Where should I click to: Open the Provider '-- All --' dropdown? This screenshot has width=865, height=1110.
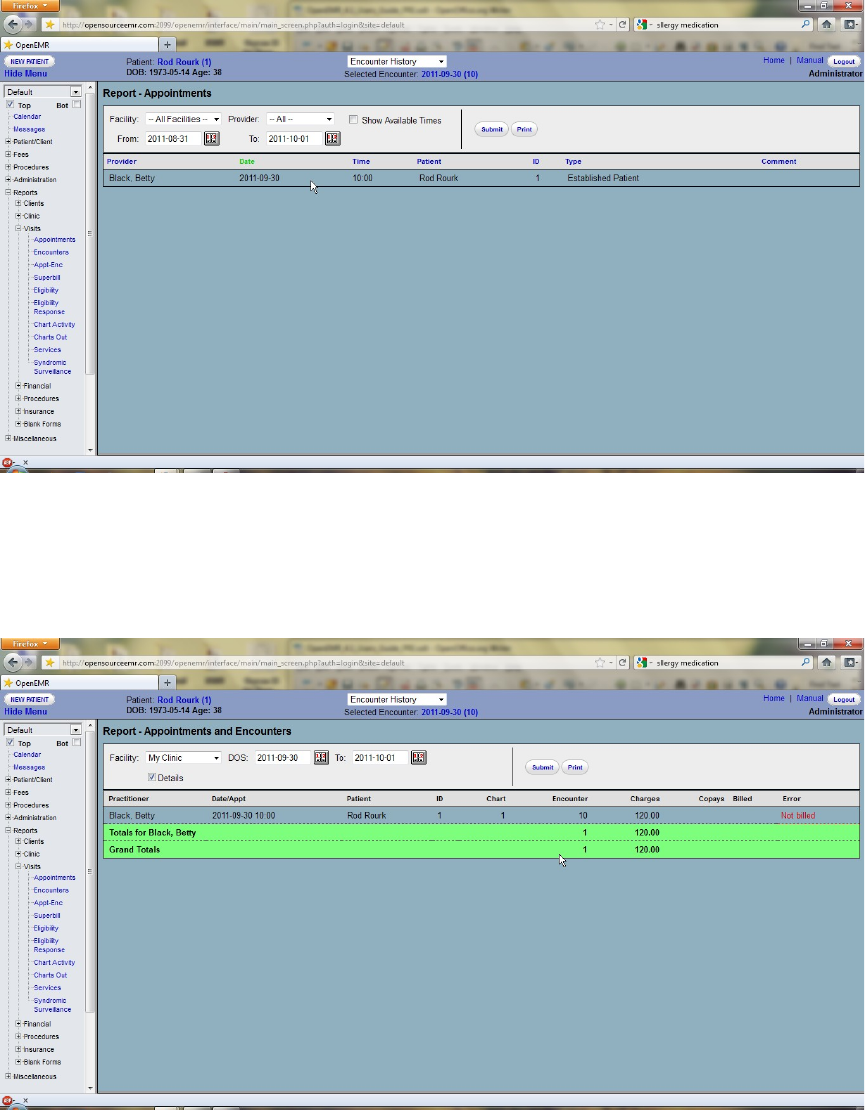(300, 119)
